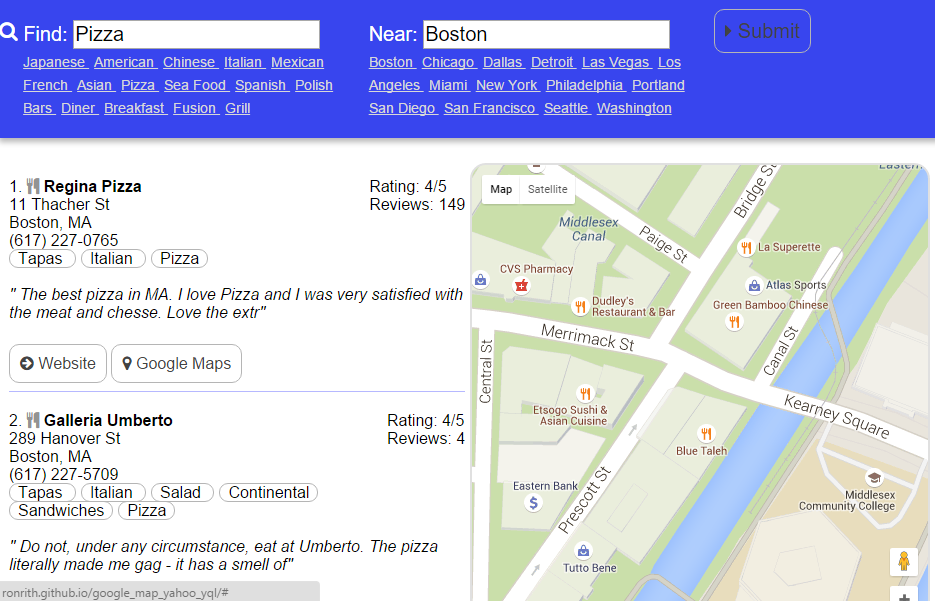Select the Etsogo Sushi restaurant marker

[585, 393]
